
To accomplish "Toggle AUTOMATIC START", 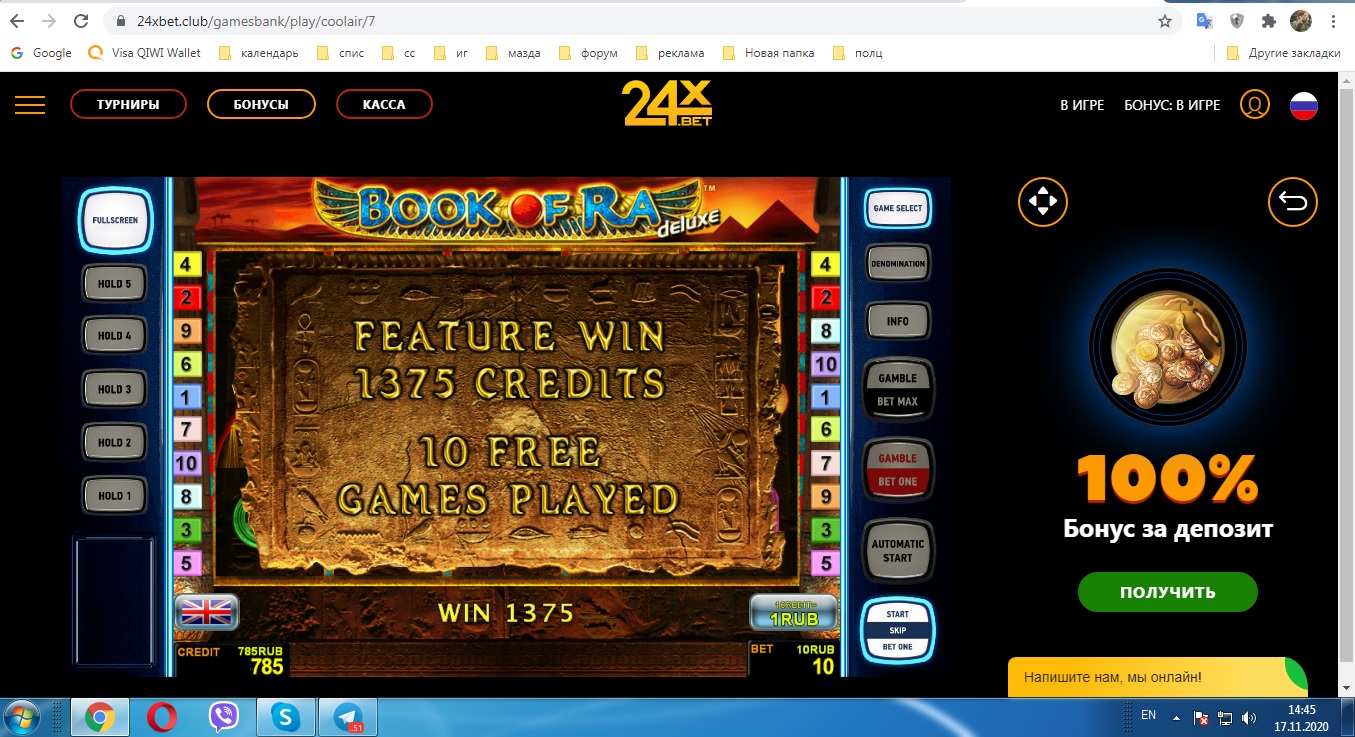I will point(897,551).
